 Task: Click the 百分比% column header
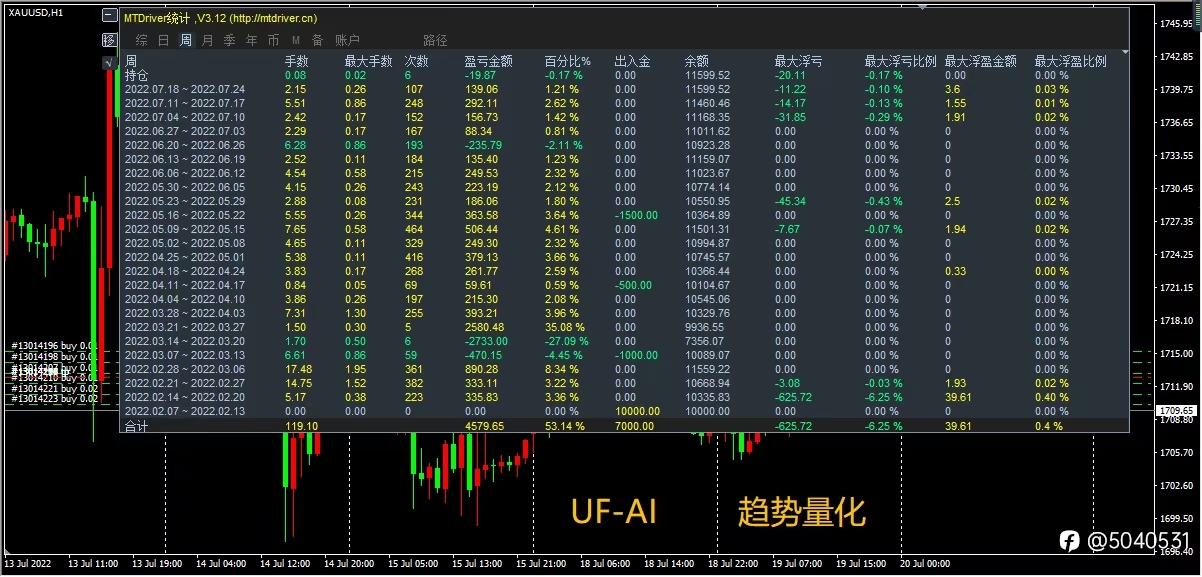(x=567, y=61)
